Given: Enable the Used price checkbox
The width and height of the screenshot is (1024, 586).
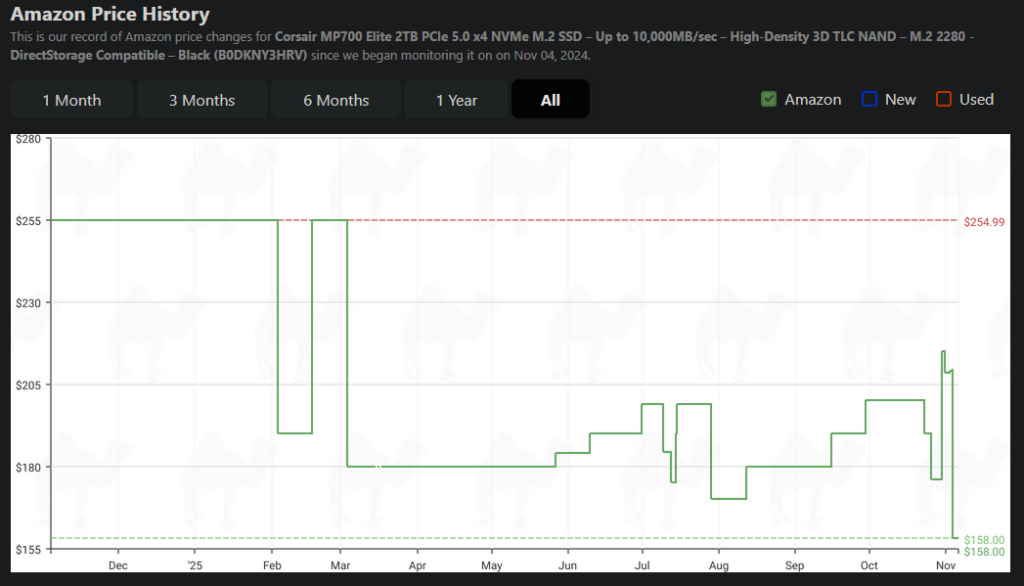Looking at the screenshot, I should [x=944, y=99].
